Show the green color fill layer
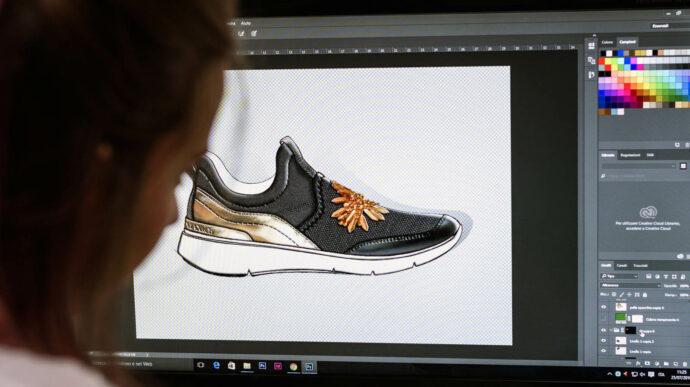This screenshot has width=690, height=387. [x=603, y=318]
